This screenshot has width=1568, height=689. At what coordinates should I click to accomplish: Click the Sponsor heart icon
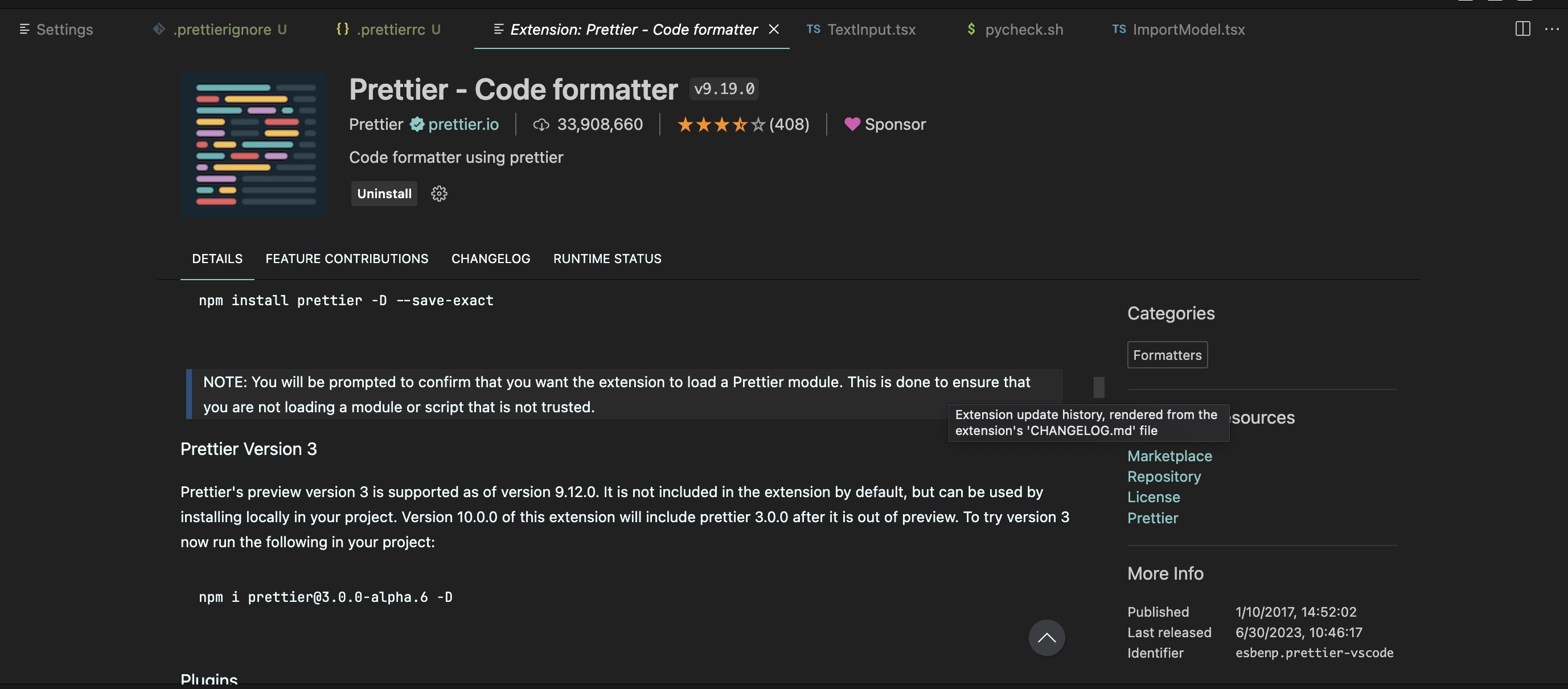pos(852,124)
